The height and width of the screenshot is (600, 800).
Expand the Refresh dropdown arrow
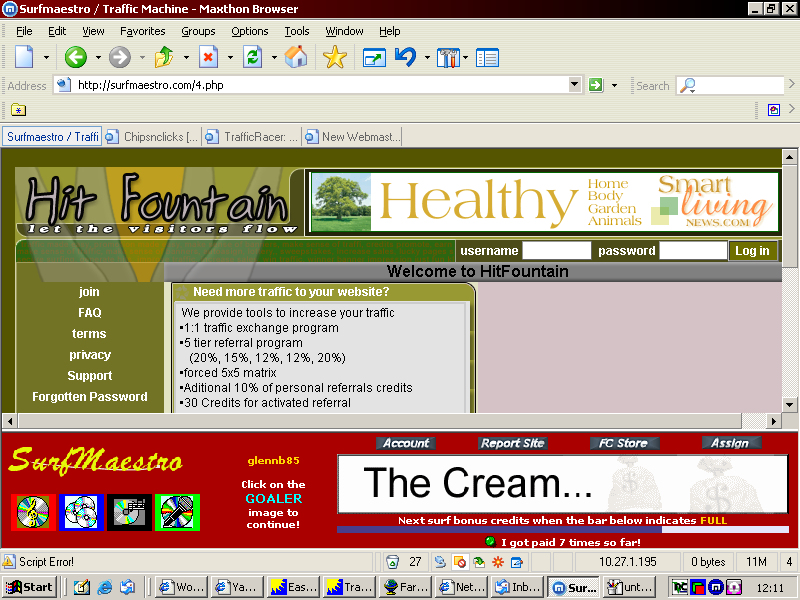[x=274, y=58]
